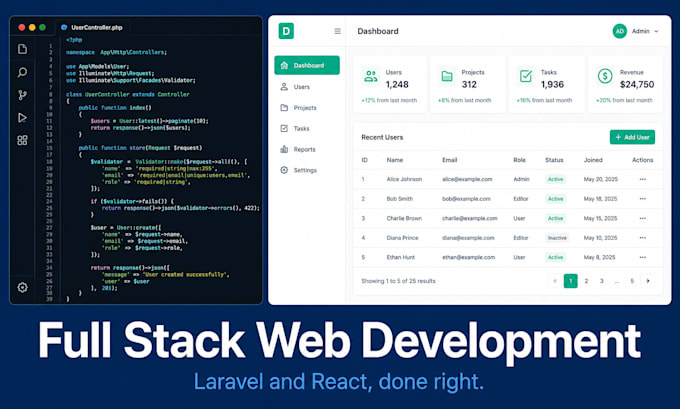Click the Role column header
The height and width of the screenshot is (409, 680).
[520, 160]
